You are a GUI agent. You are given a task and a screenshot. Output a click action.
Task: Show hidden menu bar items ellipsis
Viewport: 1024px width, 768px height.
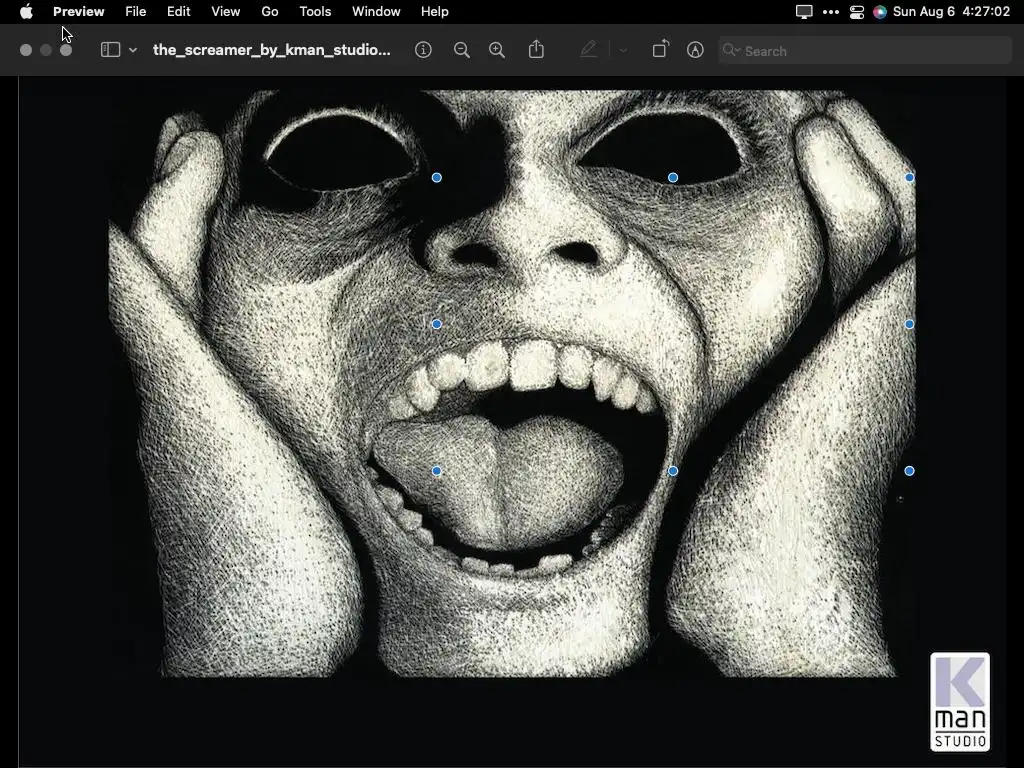click(831, 11)
